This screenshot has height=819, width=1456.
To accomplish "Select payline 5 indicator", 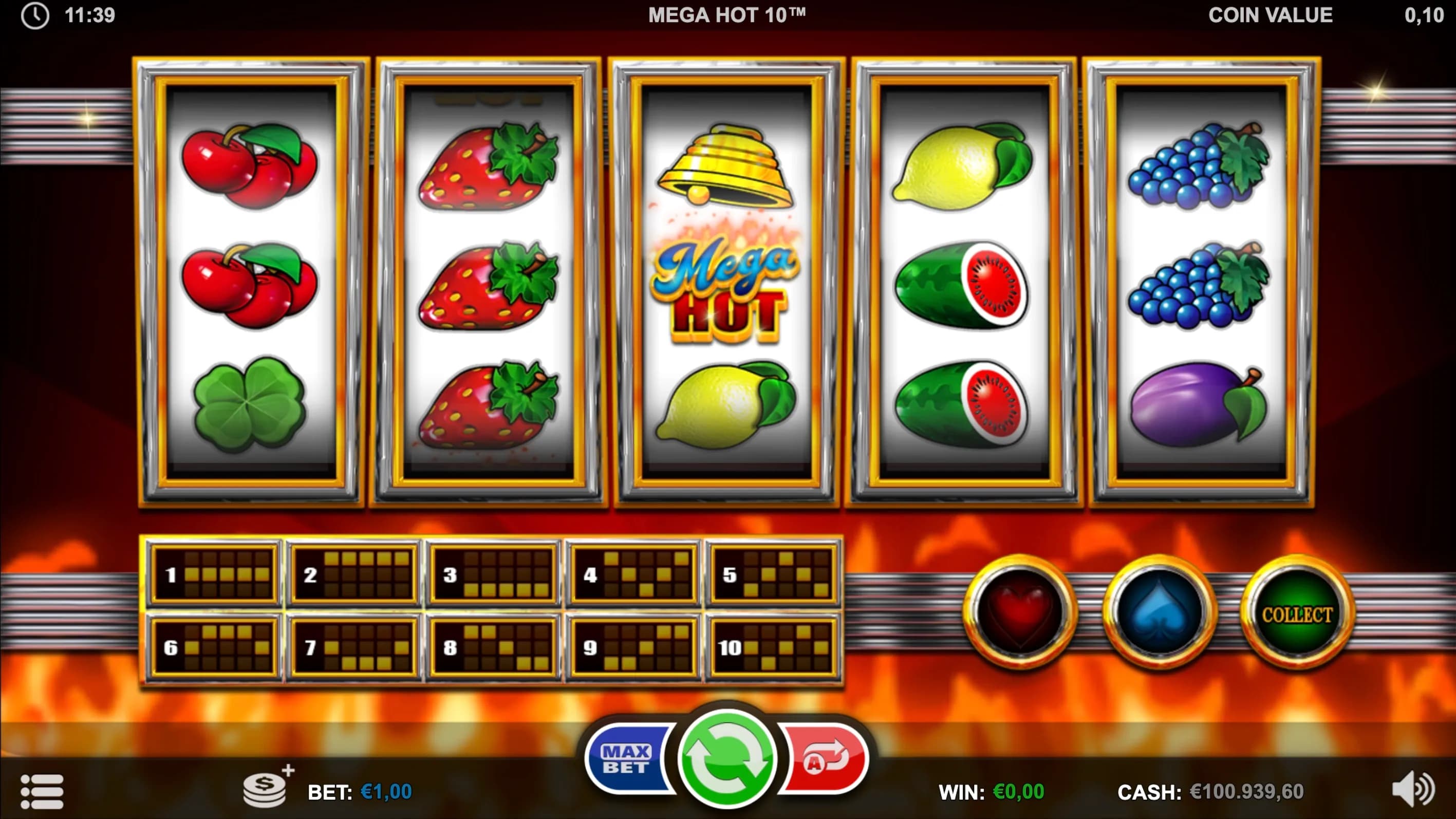I will [772, 574].
